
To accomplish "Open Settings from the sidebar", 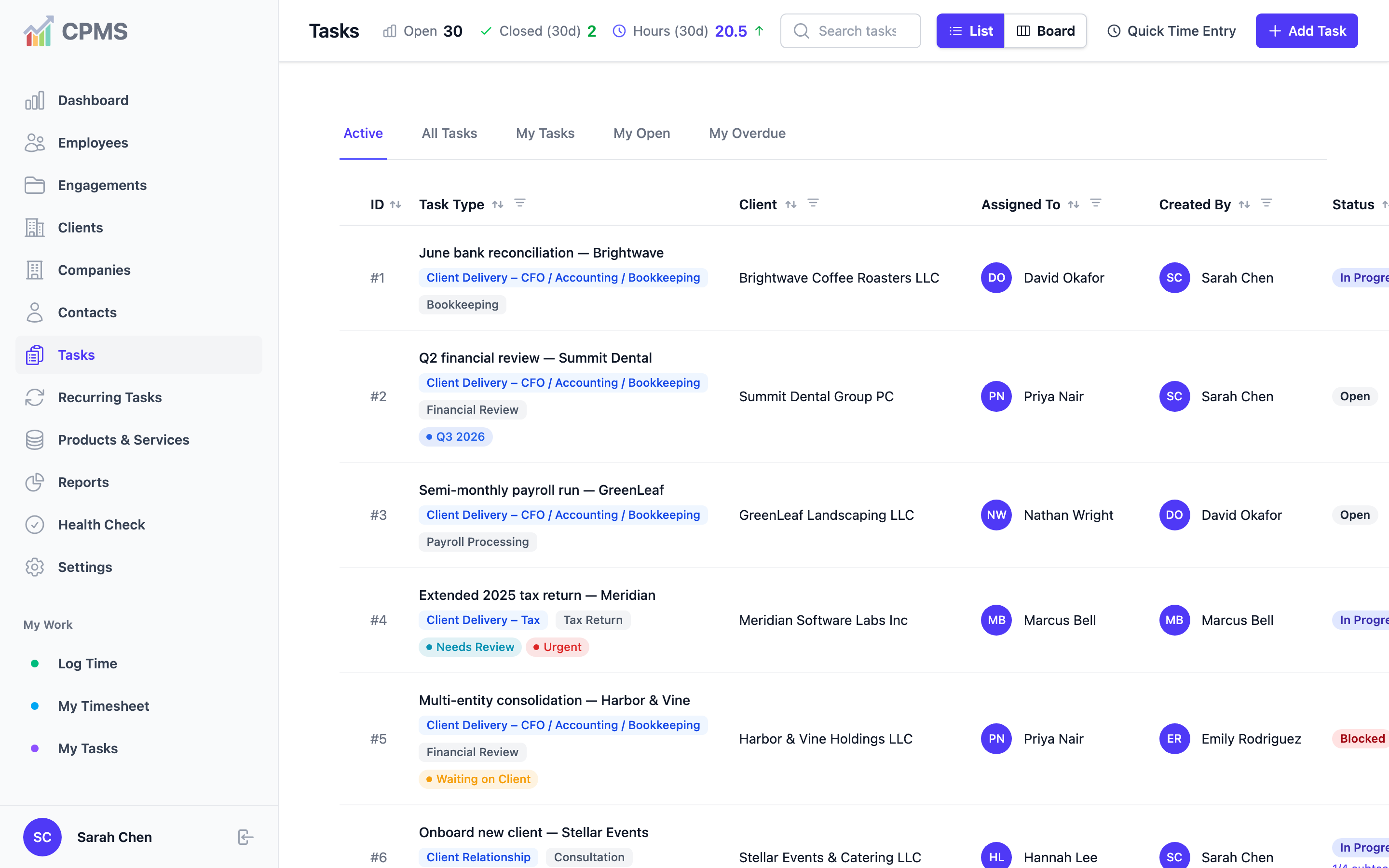I will [x=138, y=568].
